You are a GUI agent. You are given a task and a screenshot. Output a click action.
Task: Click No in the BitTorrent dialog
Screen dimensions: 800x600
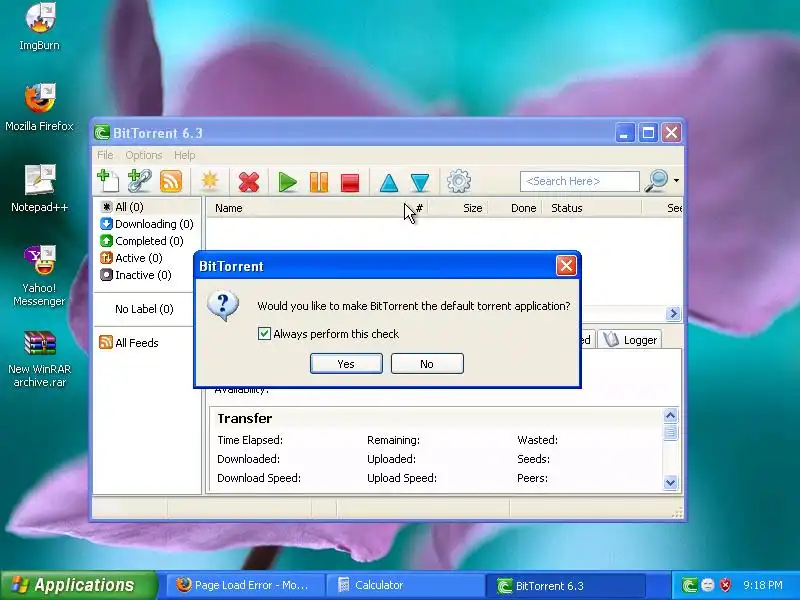pyautogui.click(x=427, y=364)
